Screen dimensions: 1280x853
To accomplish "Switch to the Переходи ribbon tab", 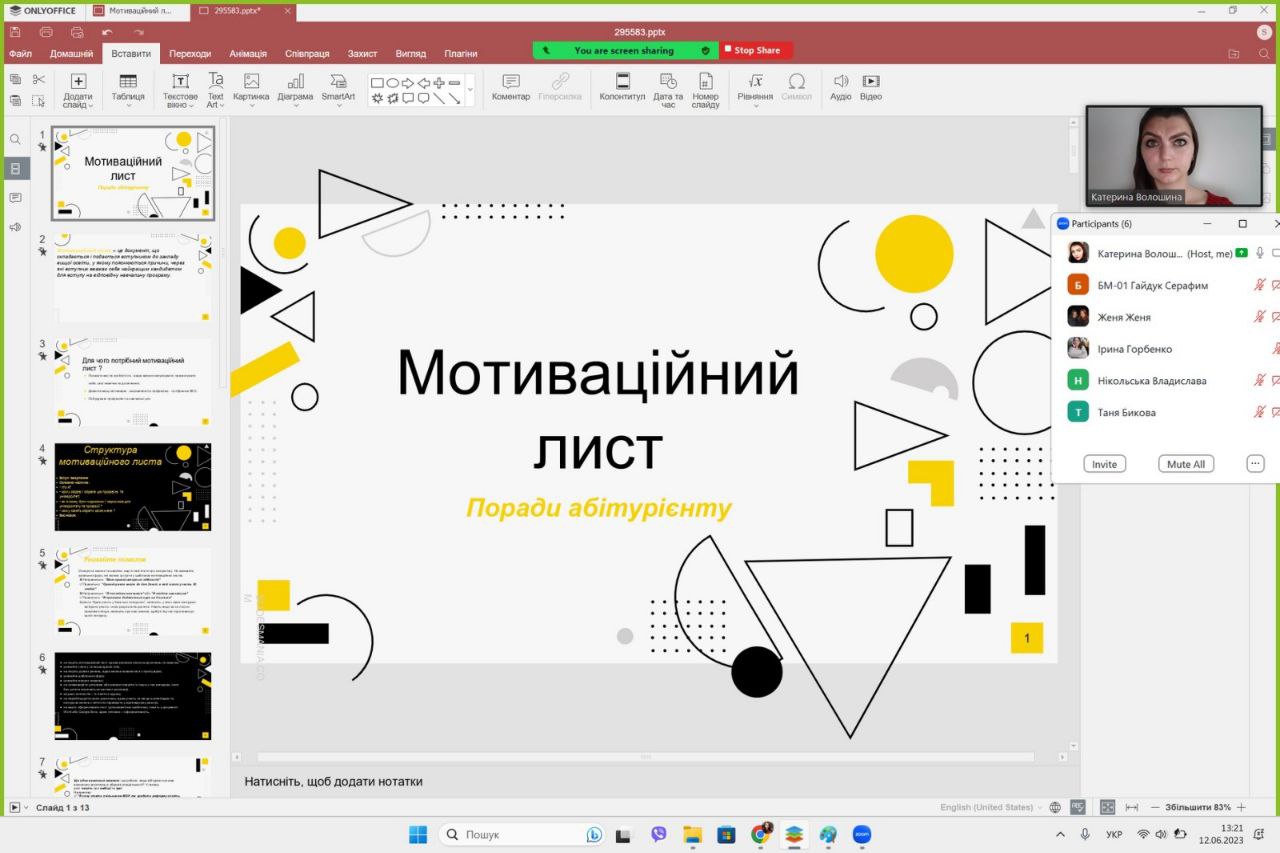I will [x=190, y=53].
